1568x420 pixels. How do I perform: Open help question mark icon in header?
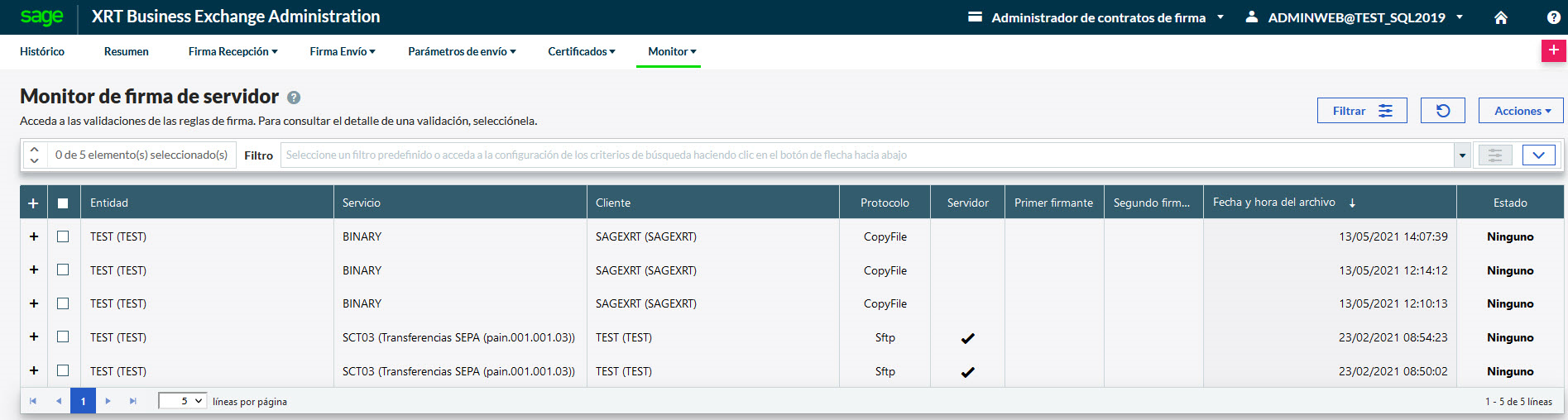pyautogui.click(x=1553, y=17)
